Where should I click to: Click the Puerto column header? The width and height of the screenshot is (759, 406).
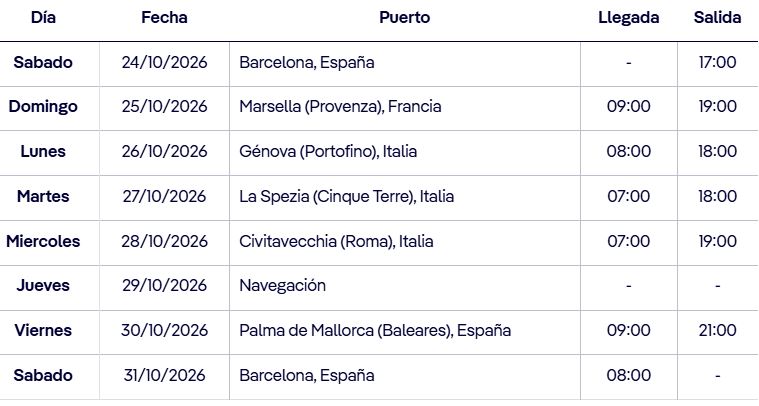click(x=405, y=18)
